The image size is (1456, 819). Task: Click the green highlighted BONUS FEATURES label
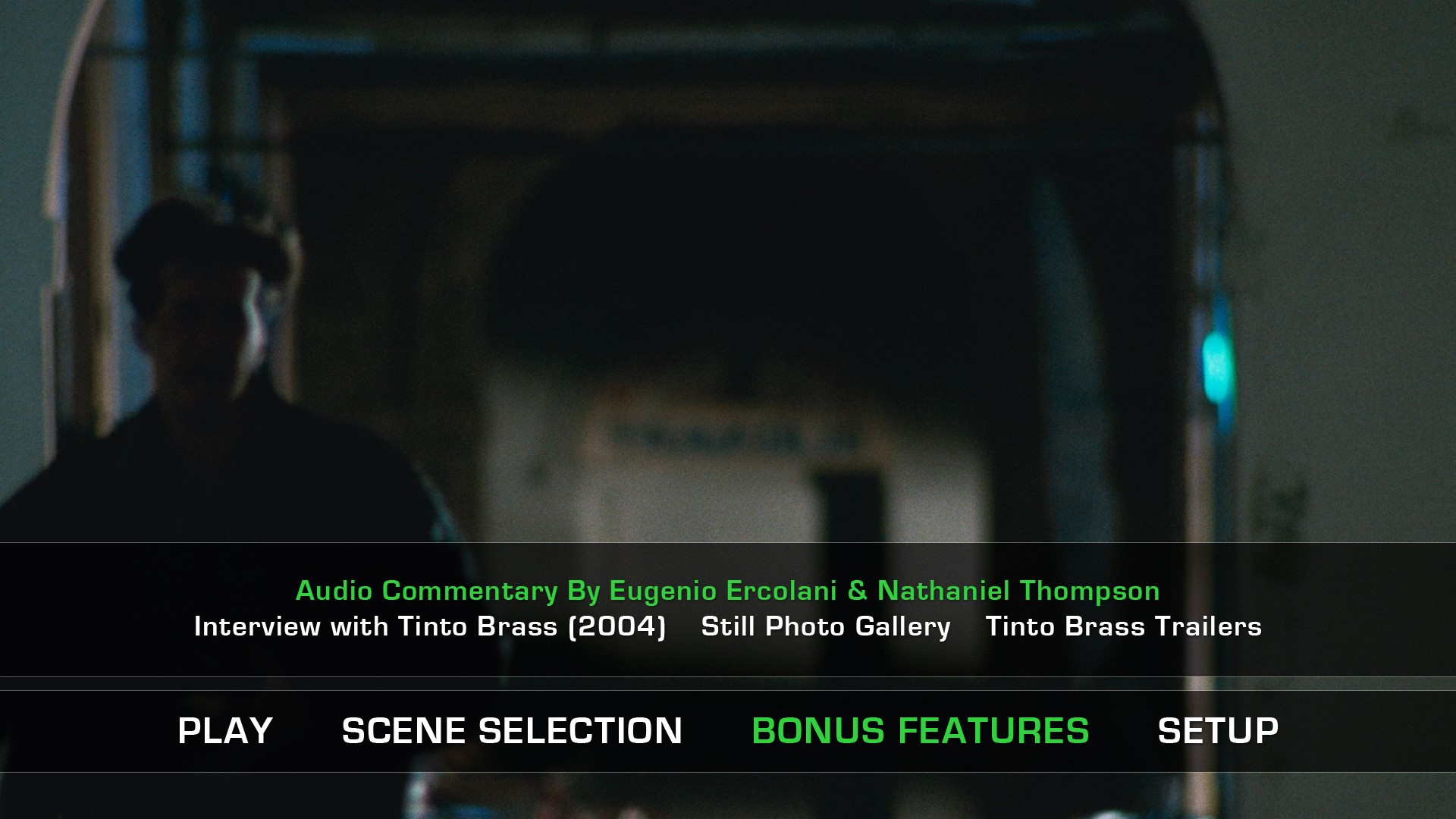[x=920, y=731]
